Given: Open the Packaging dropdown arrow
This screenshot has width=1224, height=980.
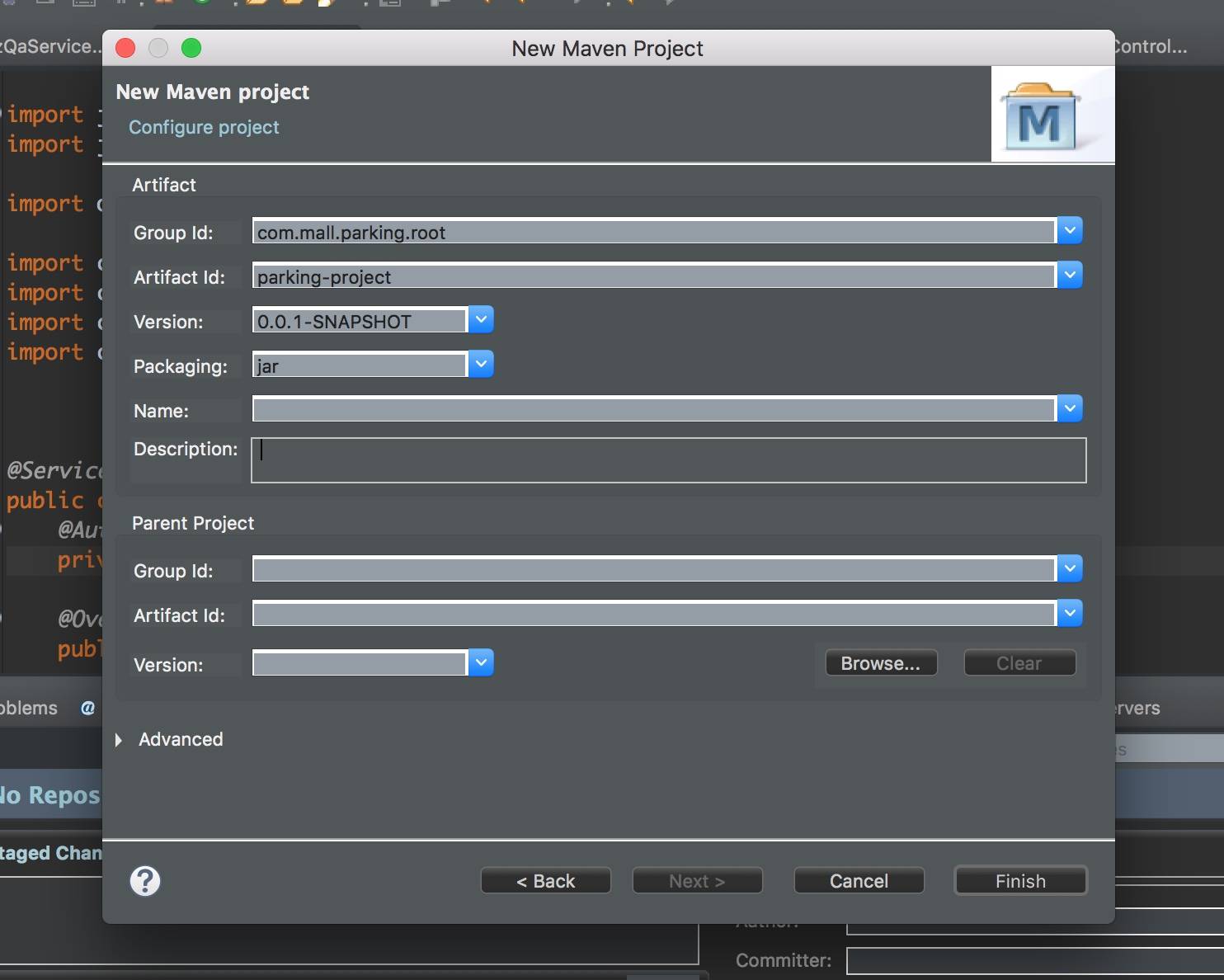Looking at the screenshot, I should click(x=481, y=365).
